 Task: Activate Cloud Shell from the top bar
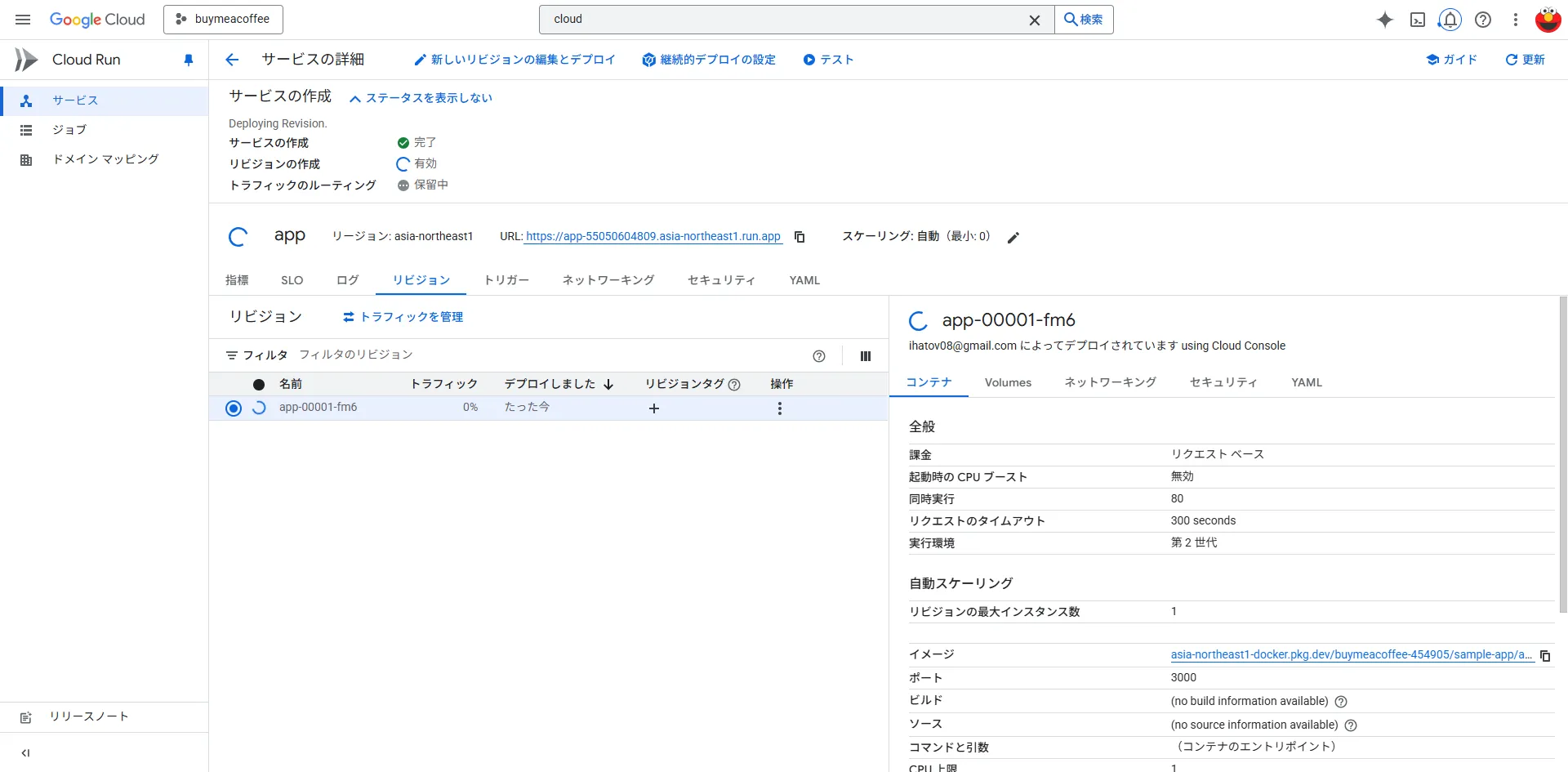[1418, 20]
